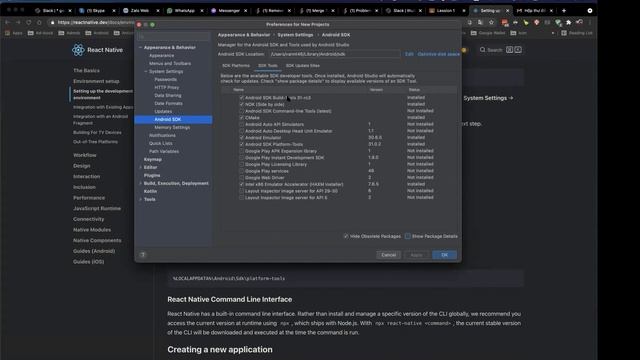Select Quick Lists in settings tree
Viewport: 640px width, 360px height.
tap(160, 143)
